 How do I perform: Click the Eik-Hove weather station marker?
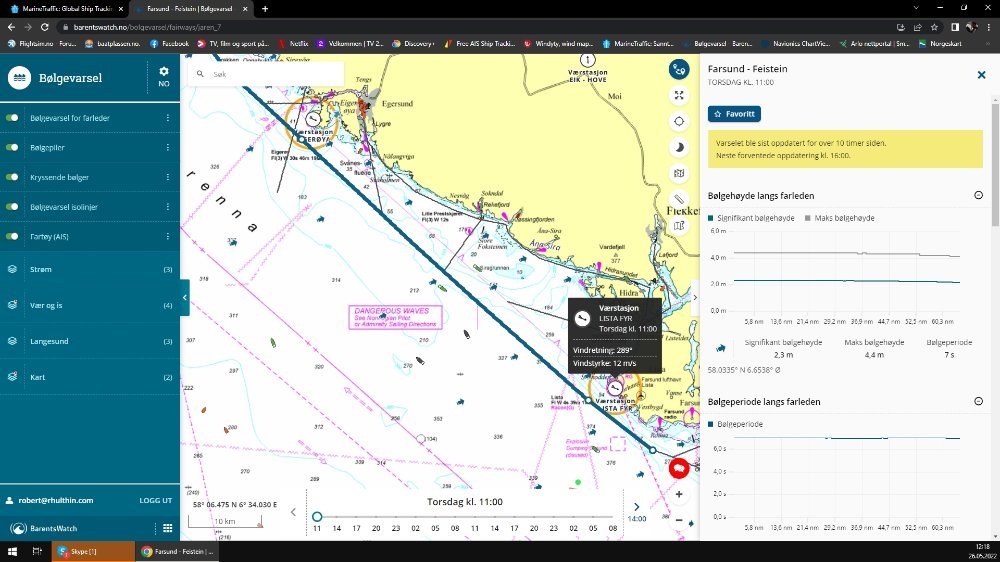tap(587, 60)
